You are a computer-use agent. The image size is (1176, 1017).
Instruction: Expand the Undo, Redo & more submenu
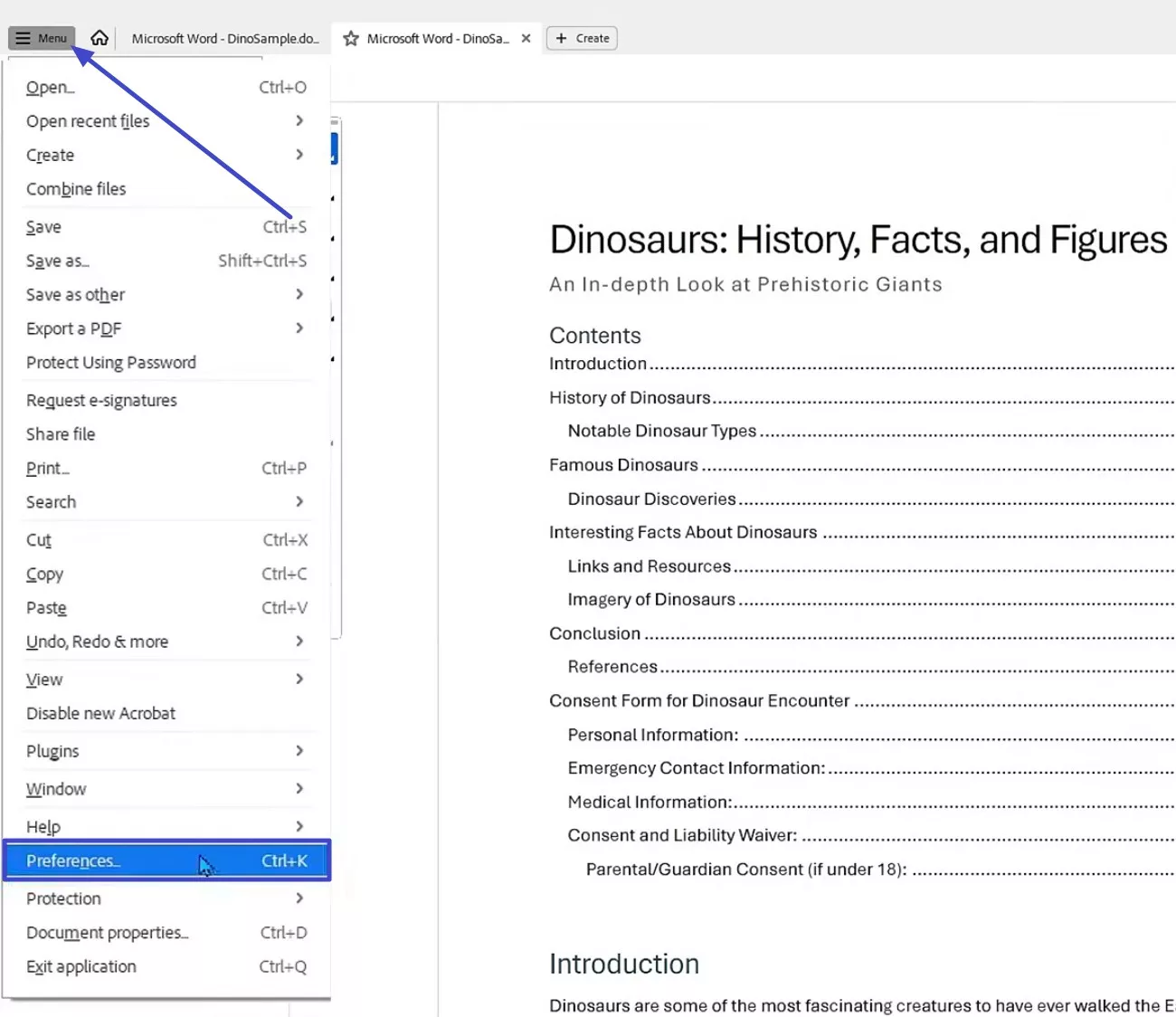pos(97,642)
